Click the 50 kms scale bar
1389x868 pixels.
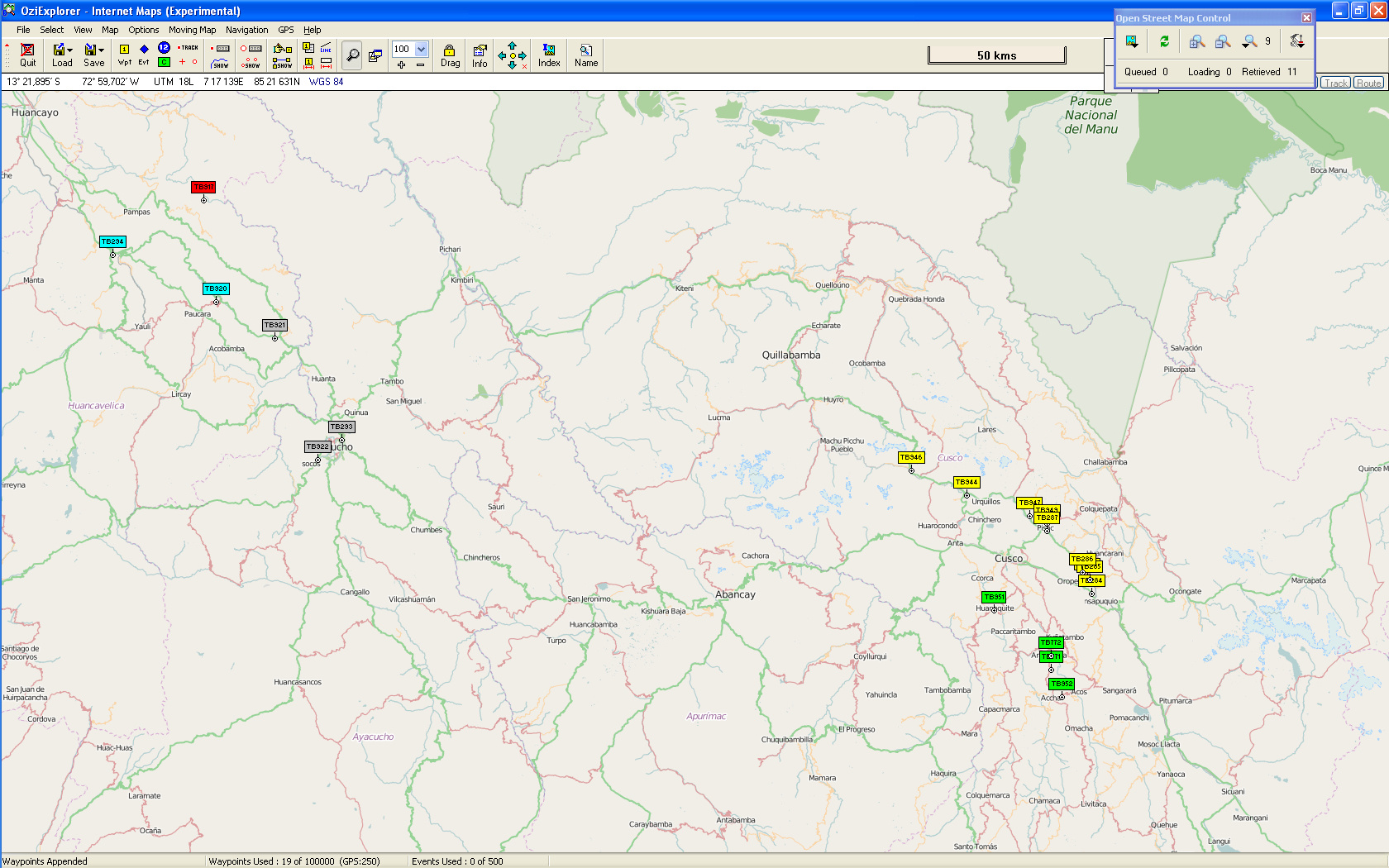click(996, 55)
